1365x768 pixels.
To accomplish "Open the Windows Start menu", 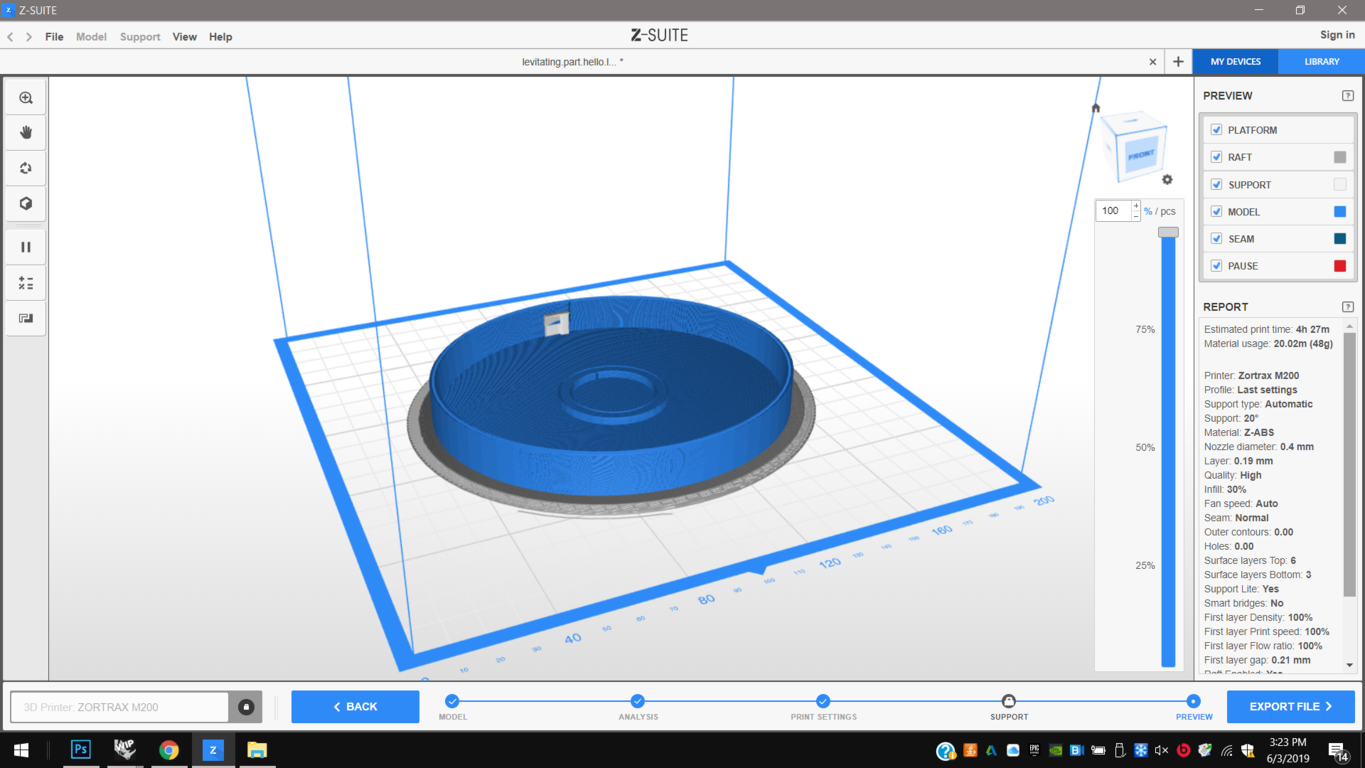I will (21, 750).
